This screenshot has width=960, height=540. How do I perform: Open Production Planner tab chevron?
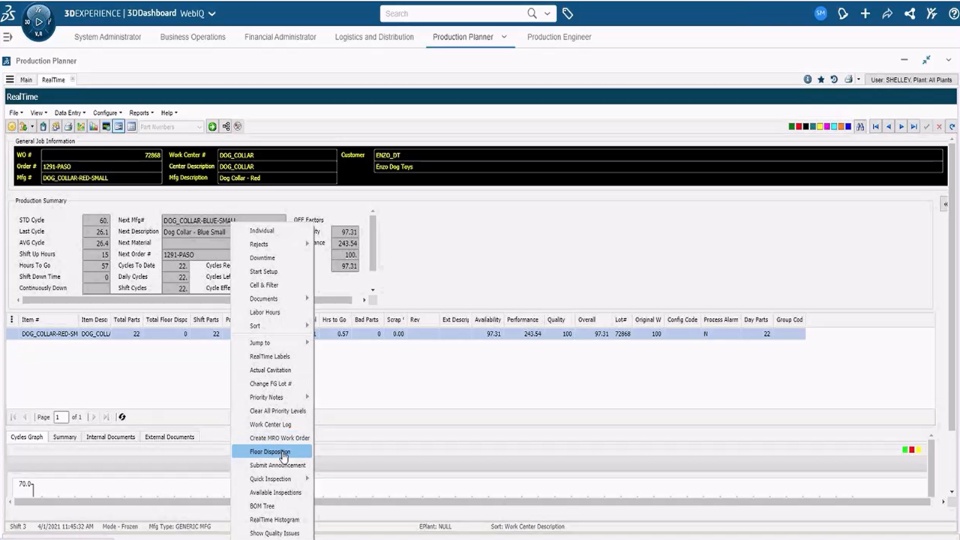504,37
